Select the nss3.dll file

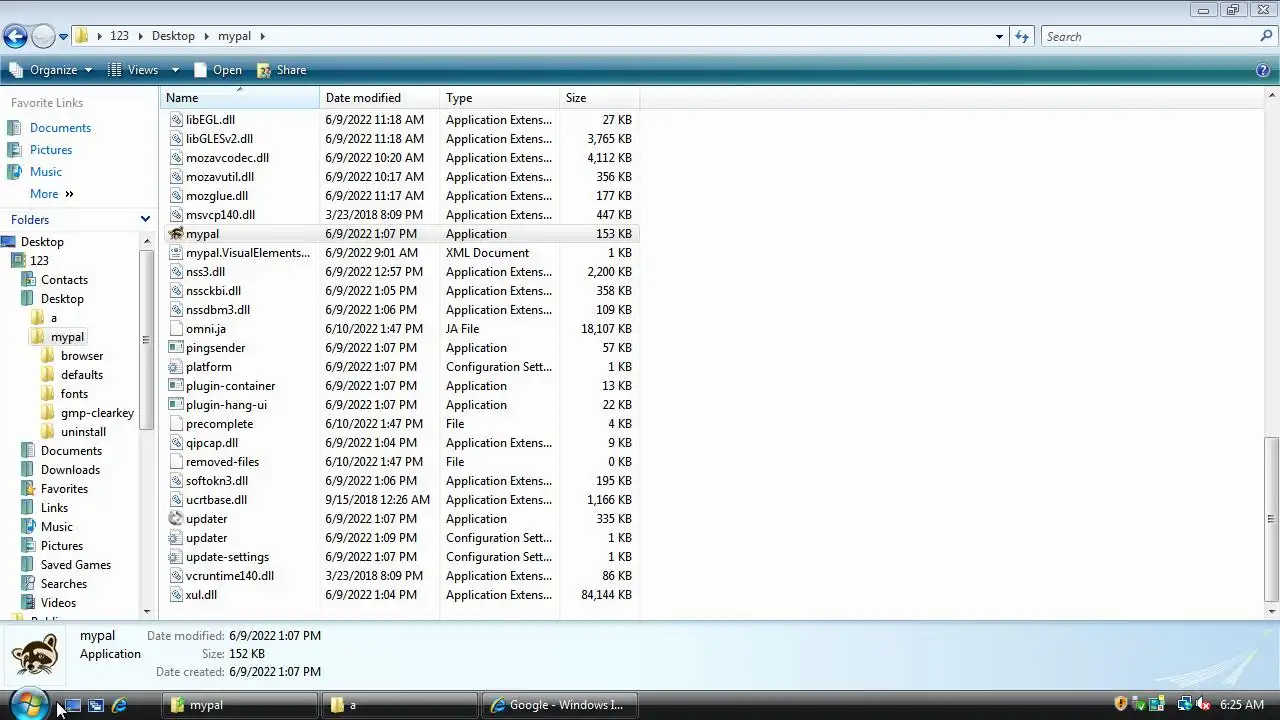205,272
